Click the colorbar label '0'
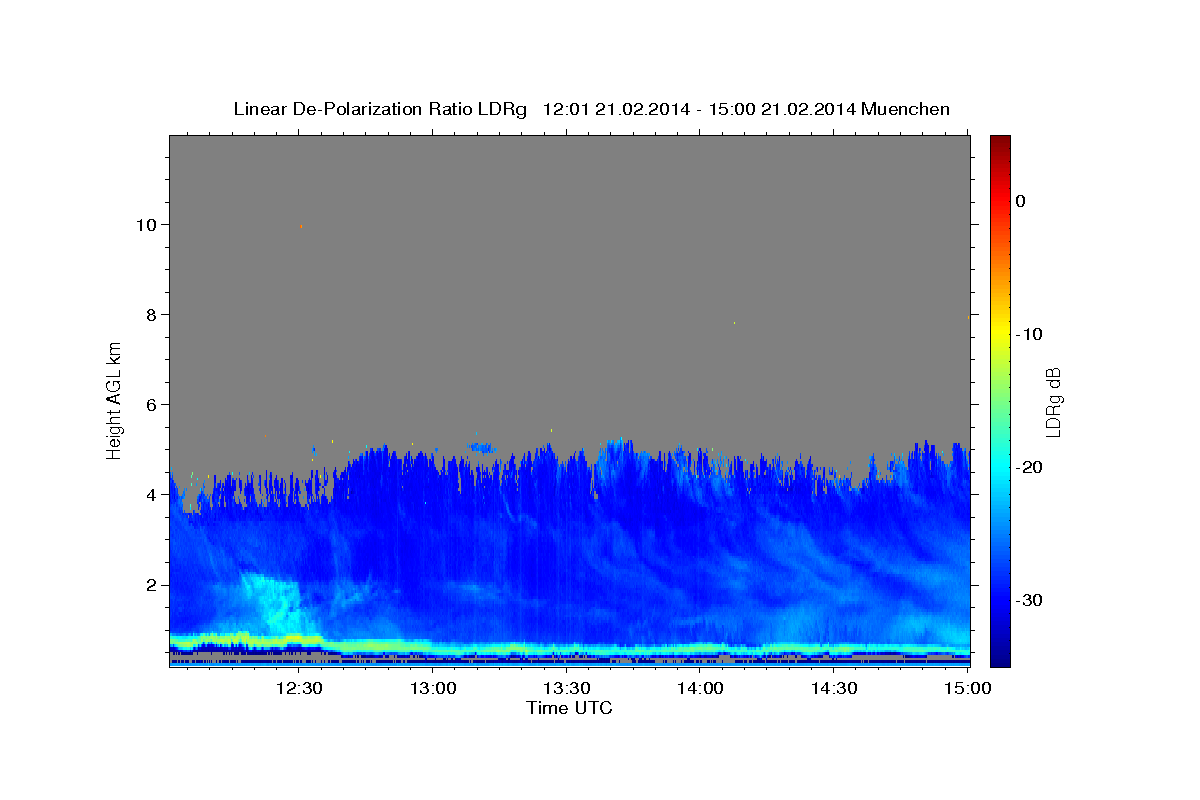This screenshot has width=1200, height=800. (1020, 201)
